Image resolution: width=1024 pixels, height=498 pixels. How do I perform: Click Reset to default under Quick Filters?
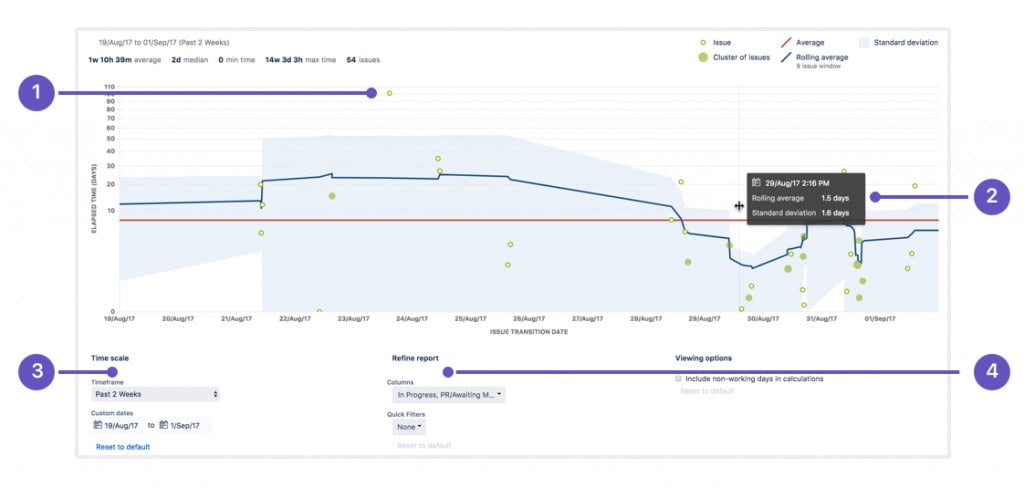click(424, 445)
